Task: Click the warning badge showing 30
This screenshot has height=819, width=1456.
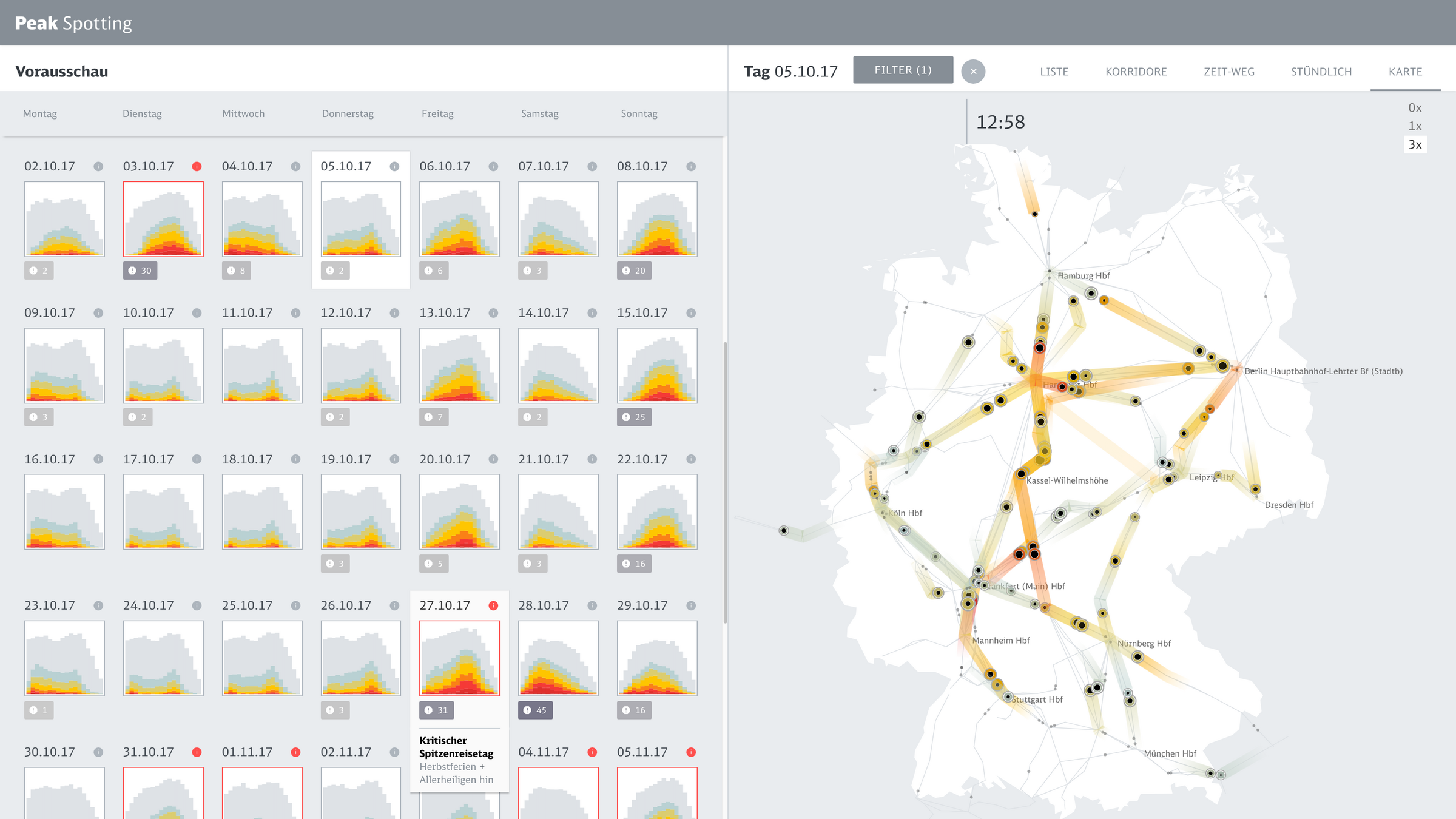Action: pyautogui.click(x=140, y=271)
